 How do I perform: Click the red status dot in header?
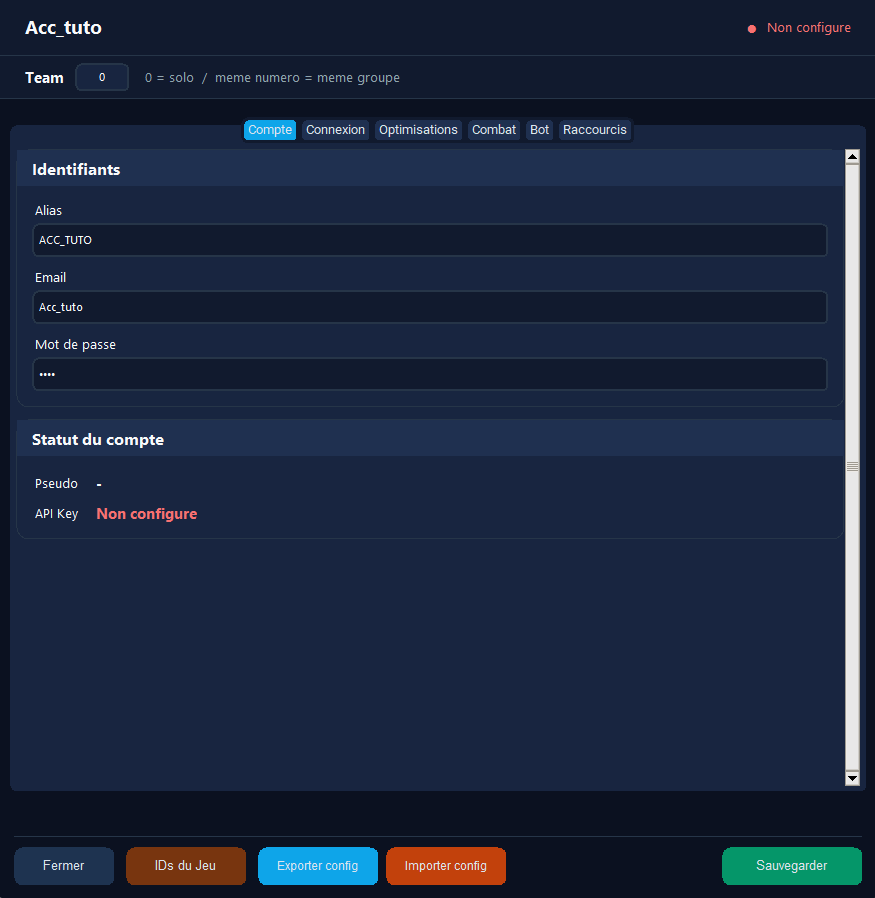point(752,29)
